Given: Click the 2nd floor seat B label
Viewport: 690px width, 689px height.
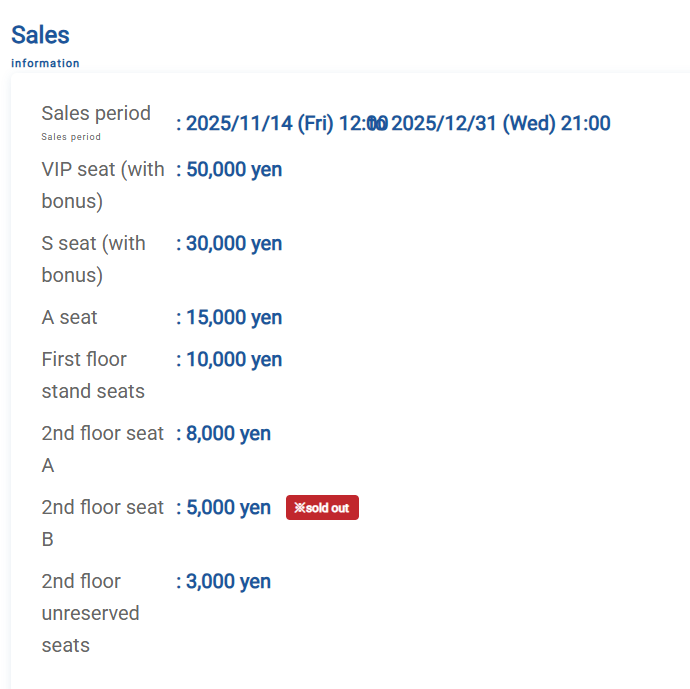Looking at the screenshot, I should pyautogui.click(x=102, y=523).
